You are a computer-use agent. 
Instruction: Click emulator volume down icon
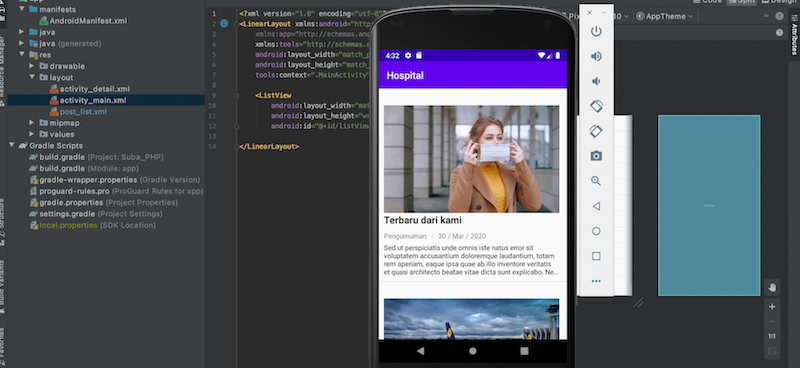(596, 81)
